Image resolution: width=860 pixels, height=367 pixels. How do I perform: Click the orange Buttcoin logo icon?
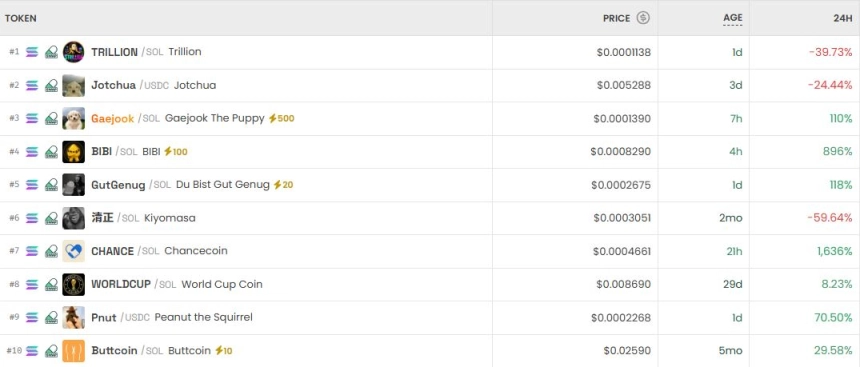(x=73, y=351)
